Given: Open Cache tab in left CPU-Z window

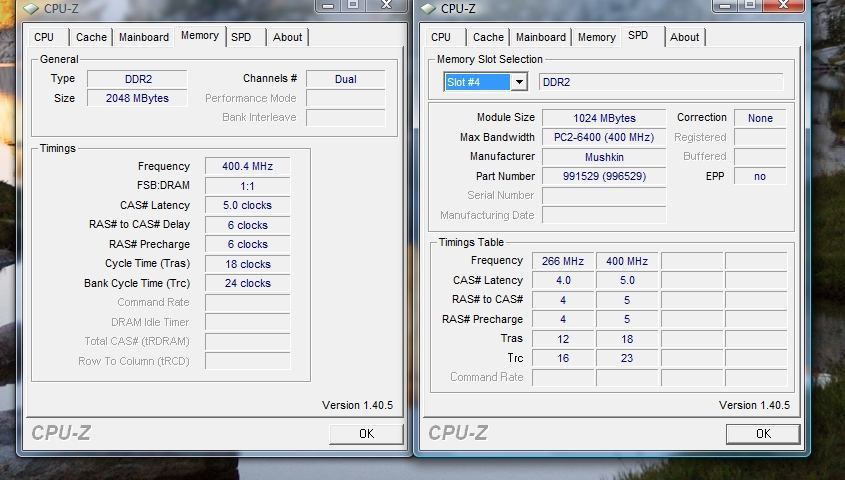Looking at the screenshot, I should click(x=91, y=37).
